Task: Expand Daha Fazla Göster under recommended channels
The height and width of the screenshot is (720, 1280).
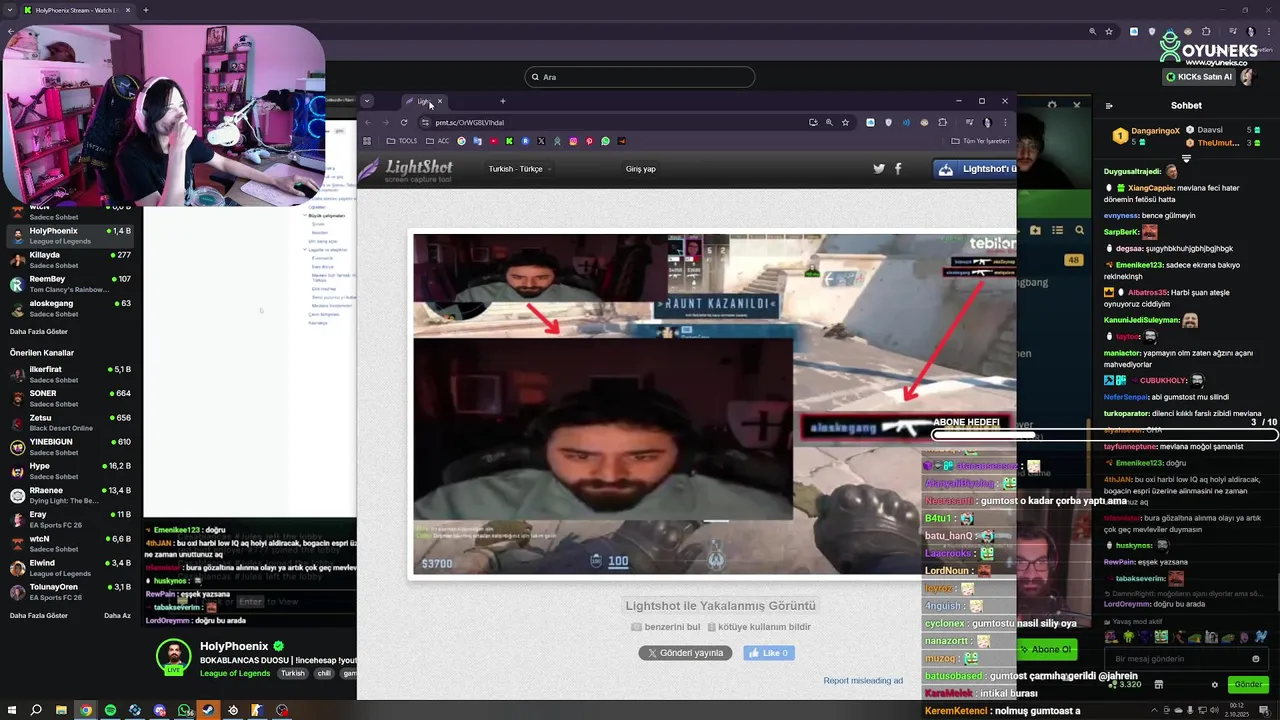Action: click(x=39, y=615)
